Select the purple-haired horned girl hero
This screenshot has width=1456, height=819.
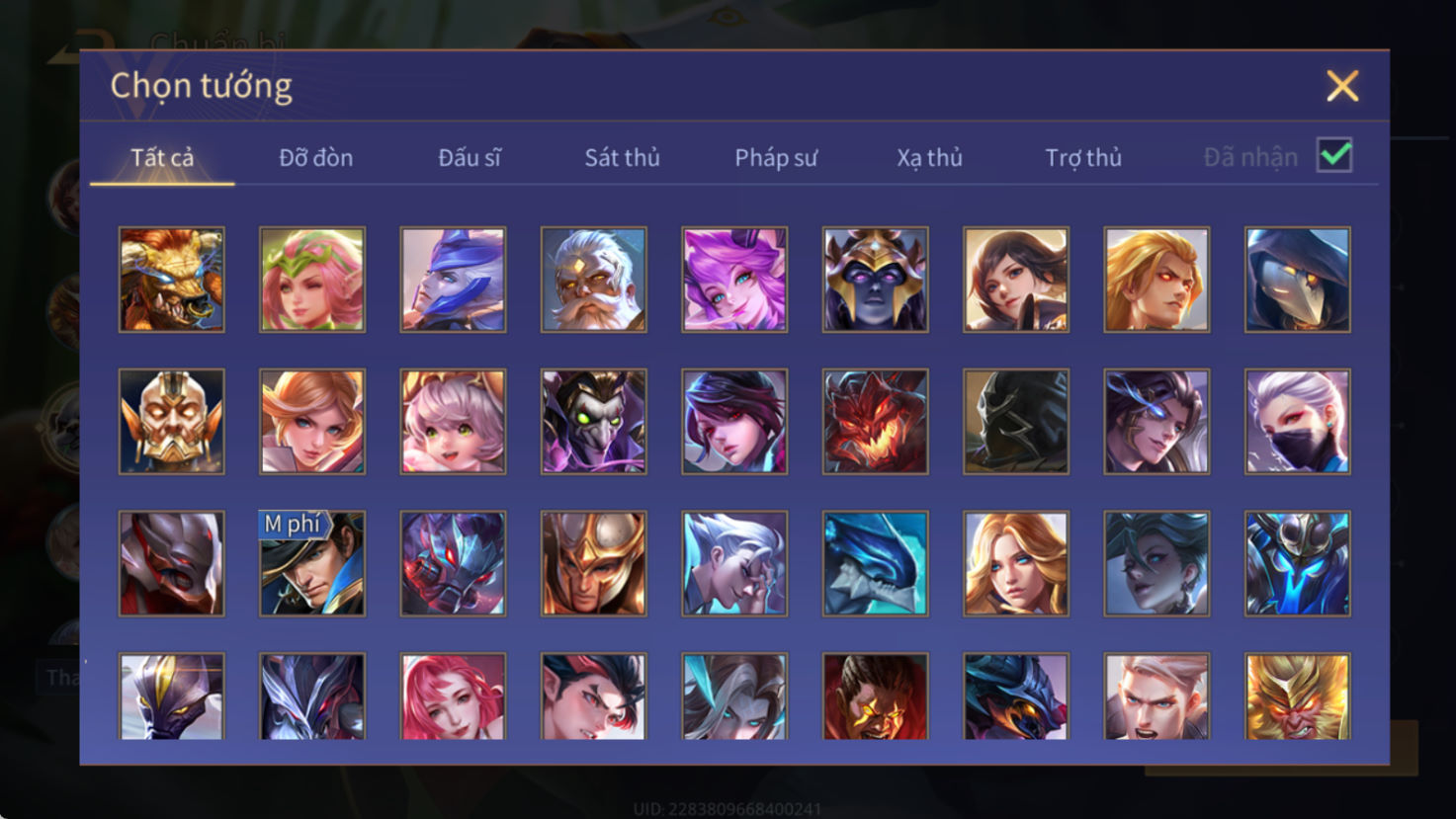click(734, 280)
